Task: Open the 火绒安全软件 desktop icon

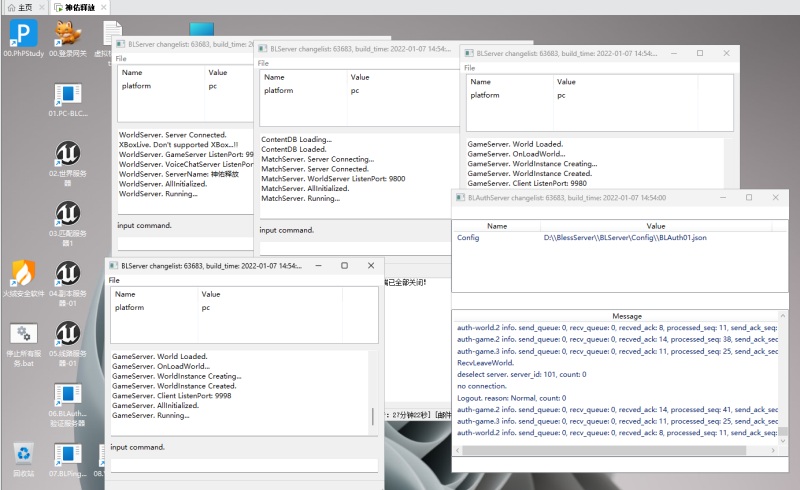Action: pos(23,274)
